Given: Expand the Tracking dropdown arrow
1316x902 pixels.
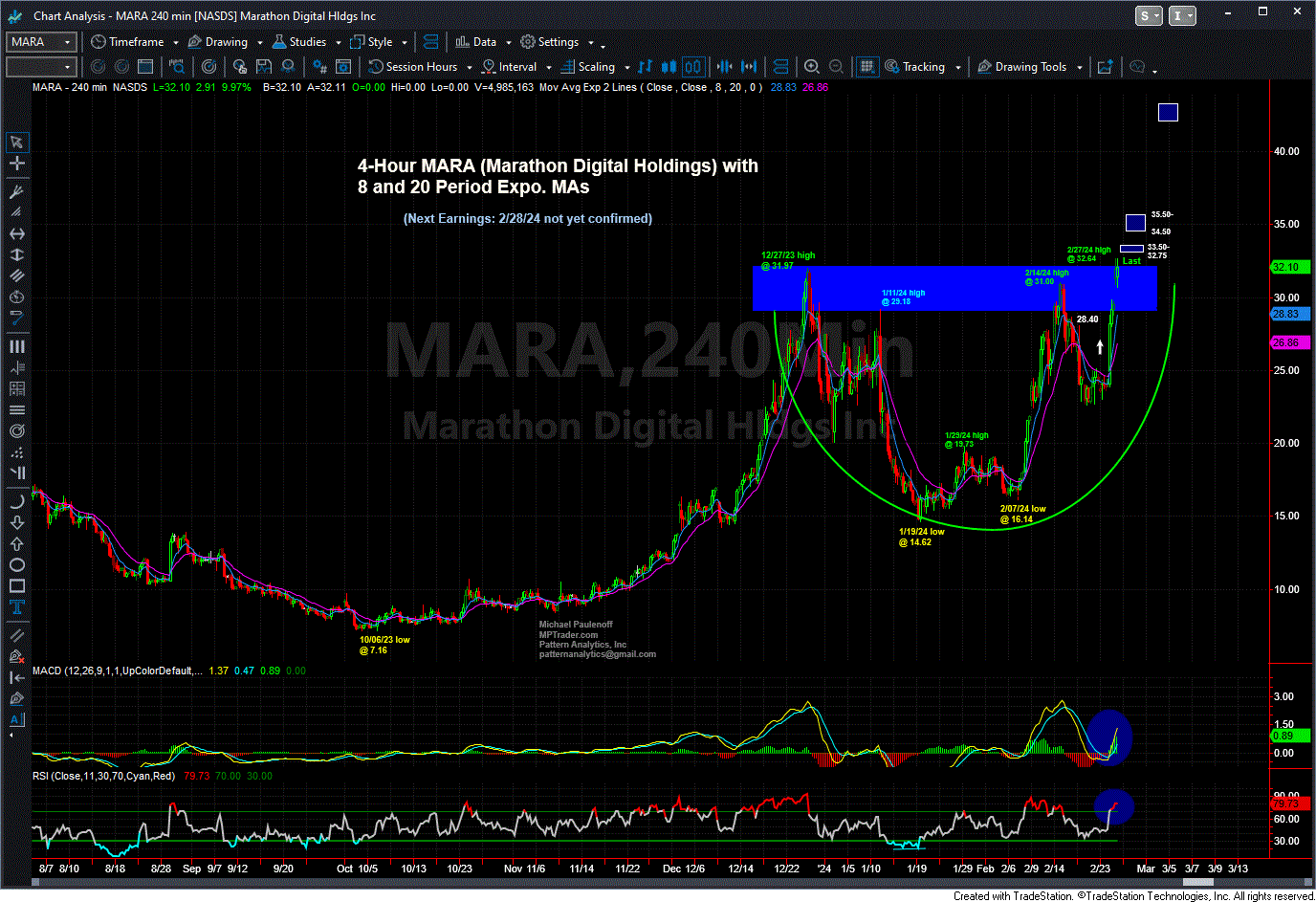Looking at the screenshot, I should 957,67.
